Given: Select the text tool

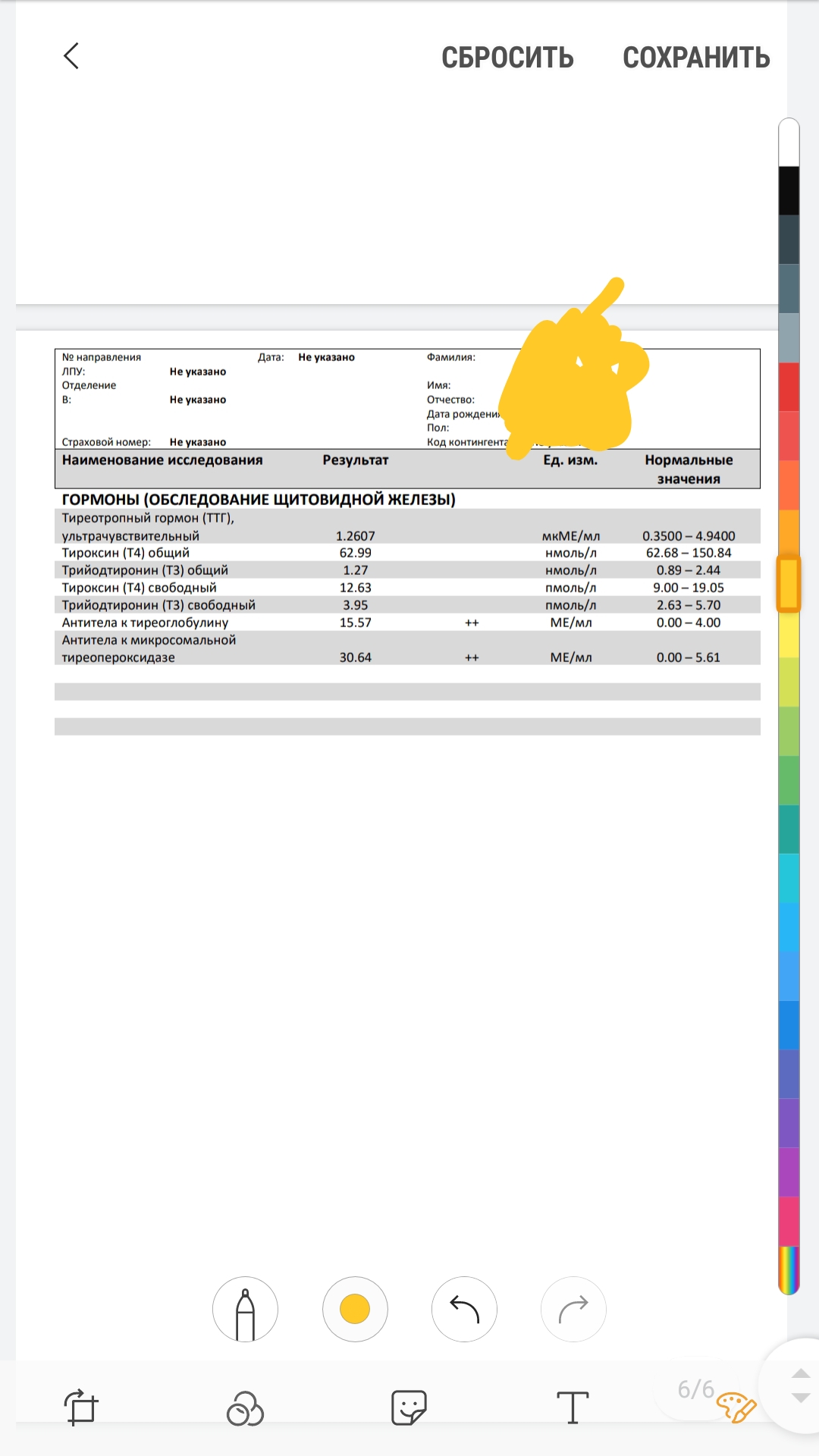Looking at the screenshot, I should click(x=573, y=1408).
